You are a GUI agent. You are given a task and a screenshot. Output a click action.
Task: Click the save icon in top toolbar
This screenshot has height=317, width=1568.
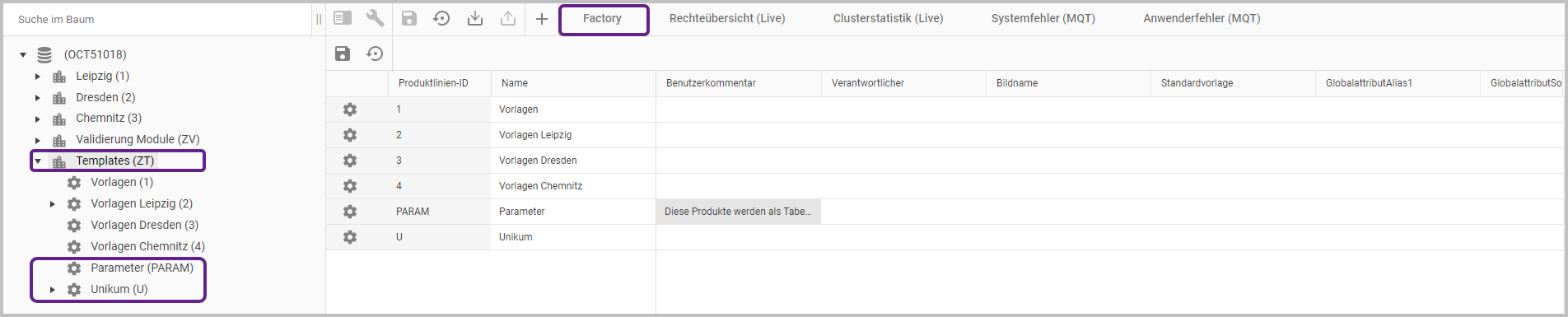pos(409,18)
